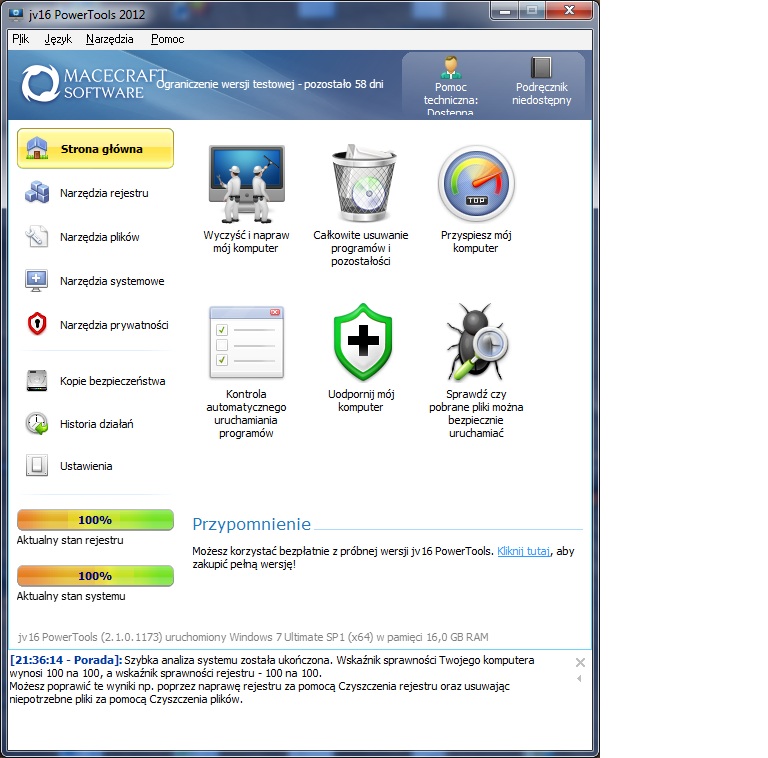
Task: Click the Sprawdź czy pobrane pliki label
Action: pos(476,413)
